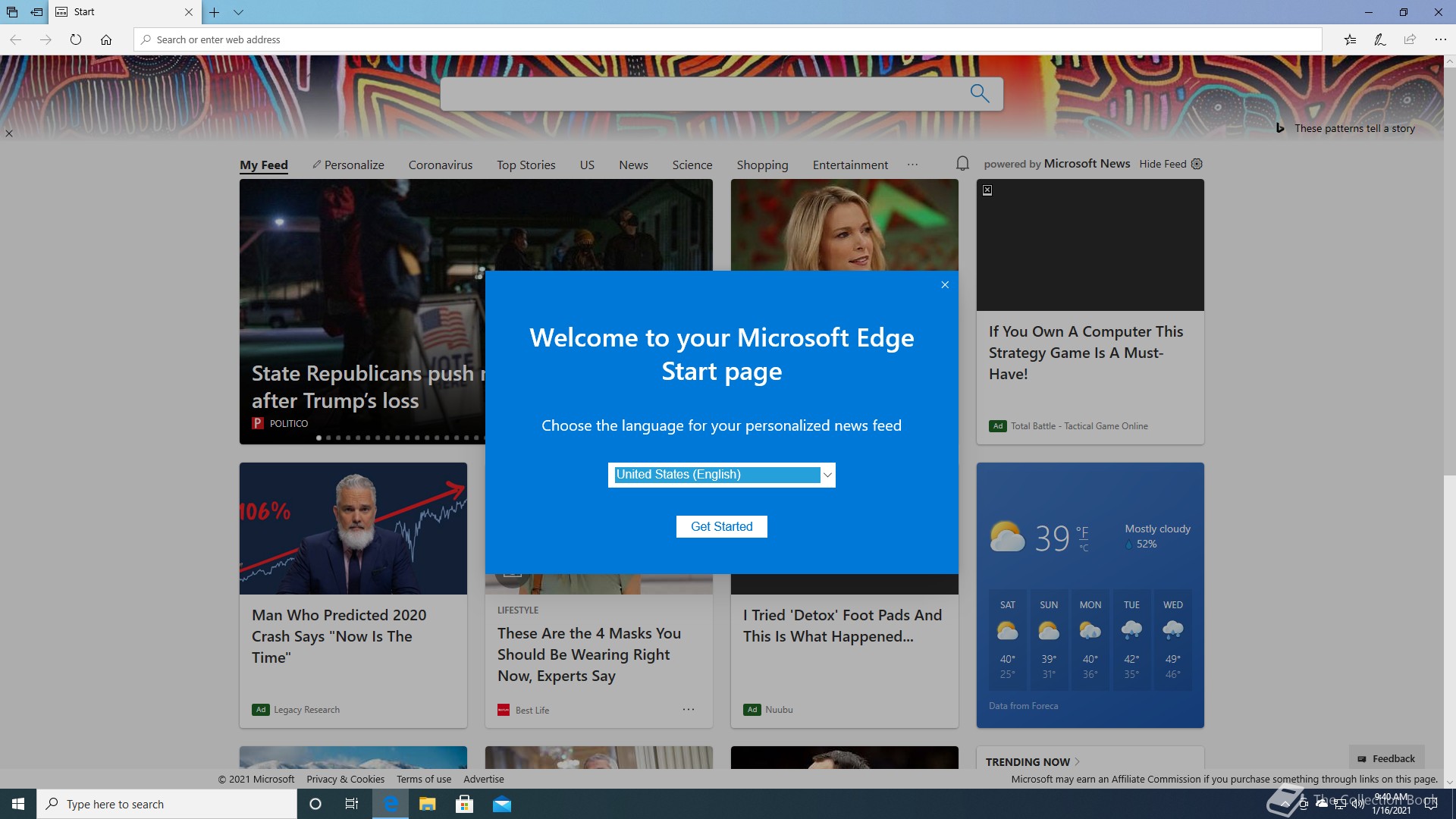Image resolution: width=1456 pixels, height=819 pixels.
Task: Open 'These Are the 4 Masks' article
Action: tap(588, 654)
